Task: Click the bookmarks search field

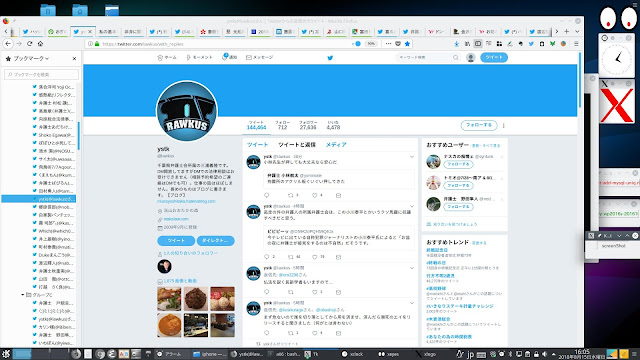Action: 42,74
